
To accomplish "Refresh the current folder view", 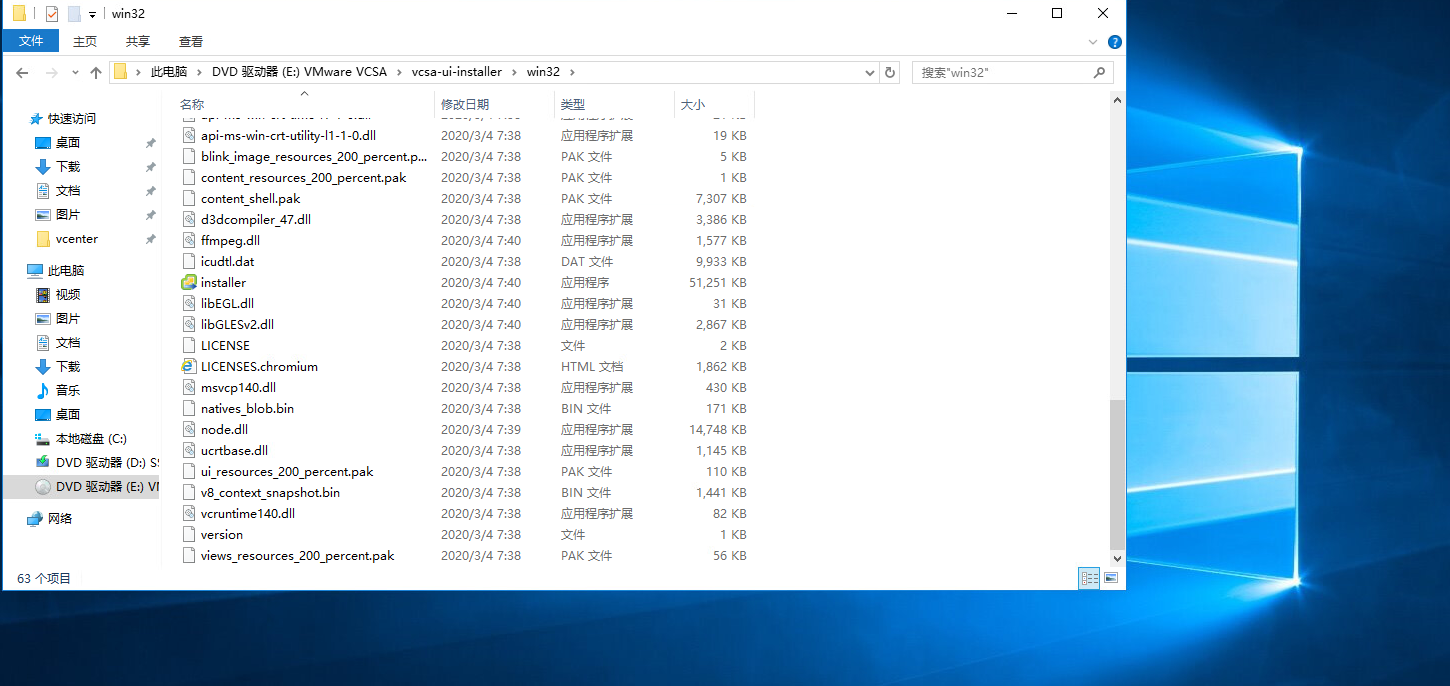I will (890, 72).
